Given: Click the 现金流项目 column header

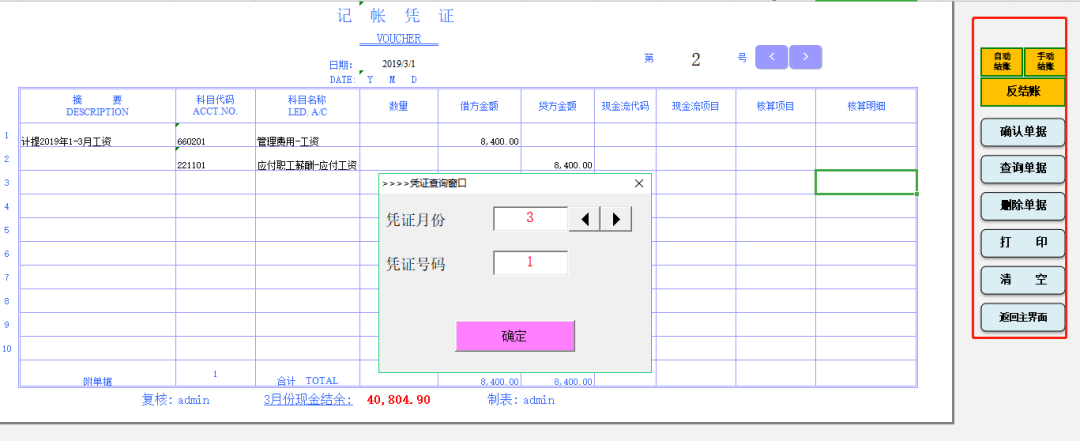Looking at the screenshot, I should point(696,105).
